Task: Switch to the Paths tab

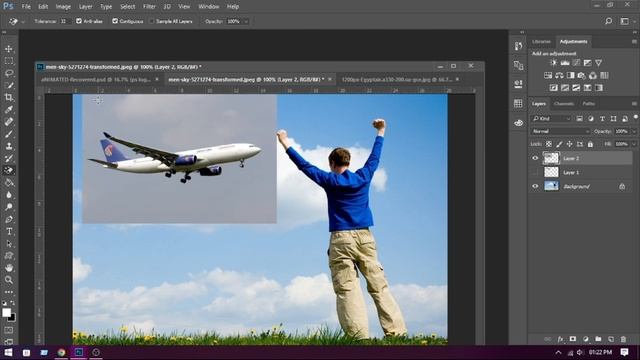Action: tap(588, 104)
